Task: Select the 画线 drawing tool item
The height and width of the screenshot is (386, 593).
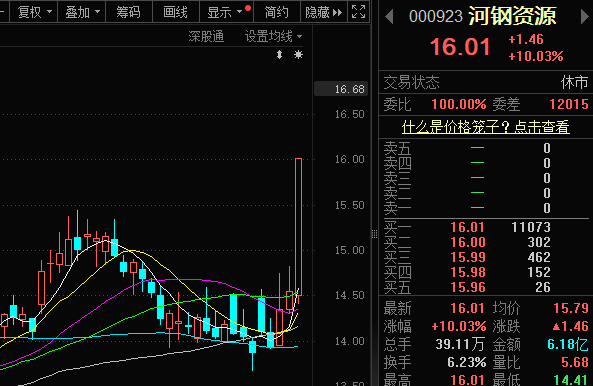Action: click(x=175, y=12)
